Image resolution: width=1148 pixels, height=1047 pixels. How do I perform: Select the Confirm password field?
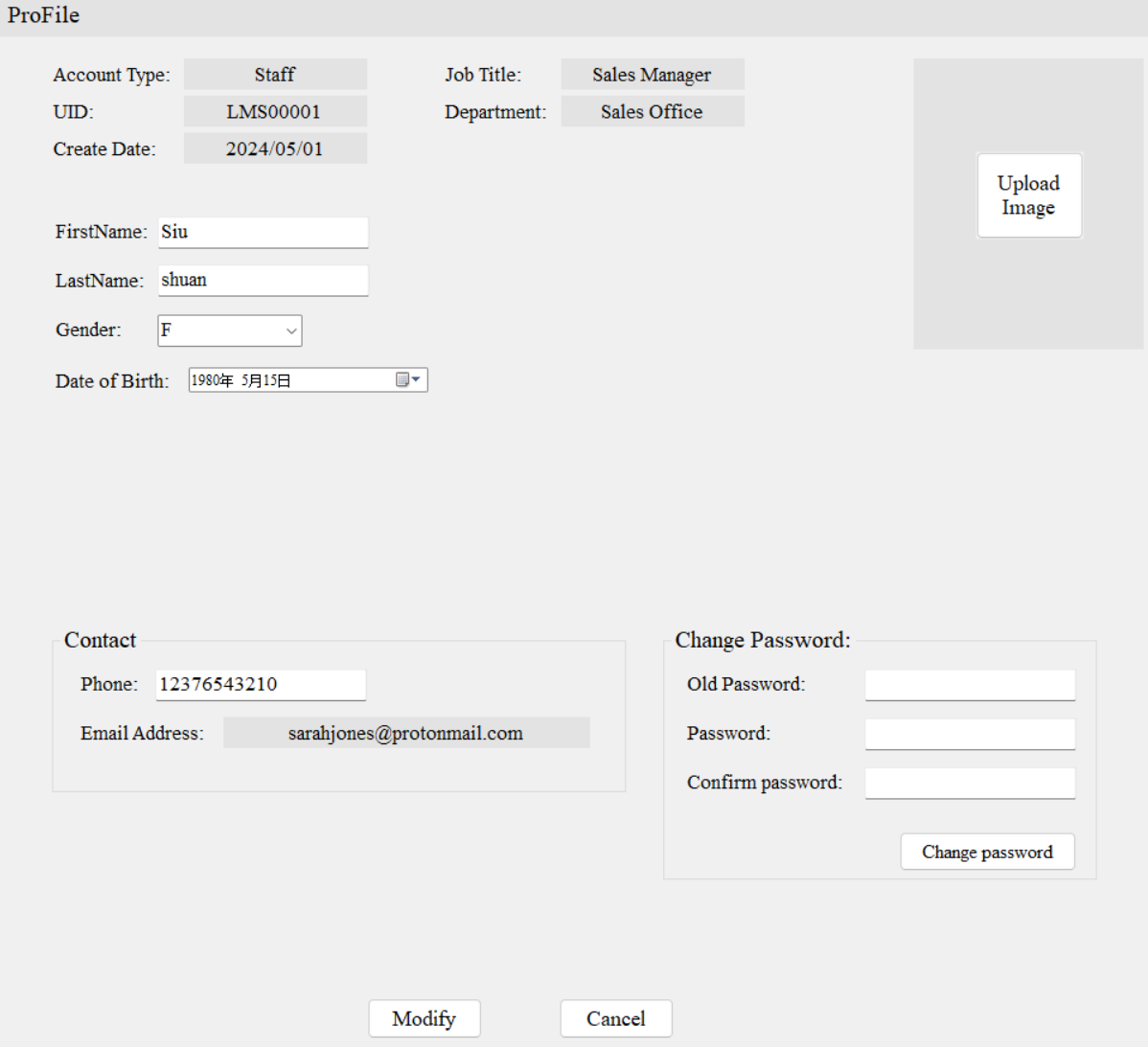click(969, 783)
